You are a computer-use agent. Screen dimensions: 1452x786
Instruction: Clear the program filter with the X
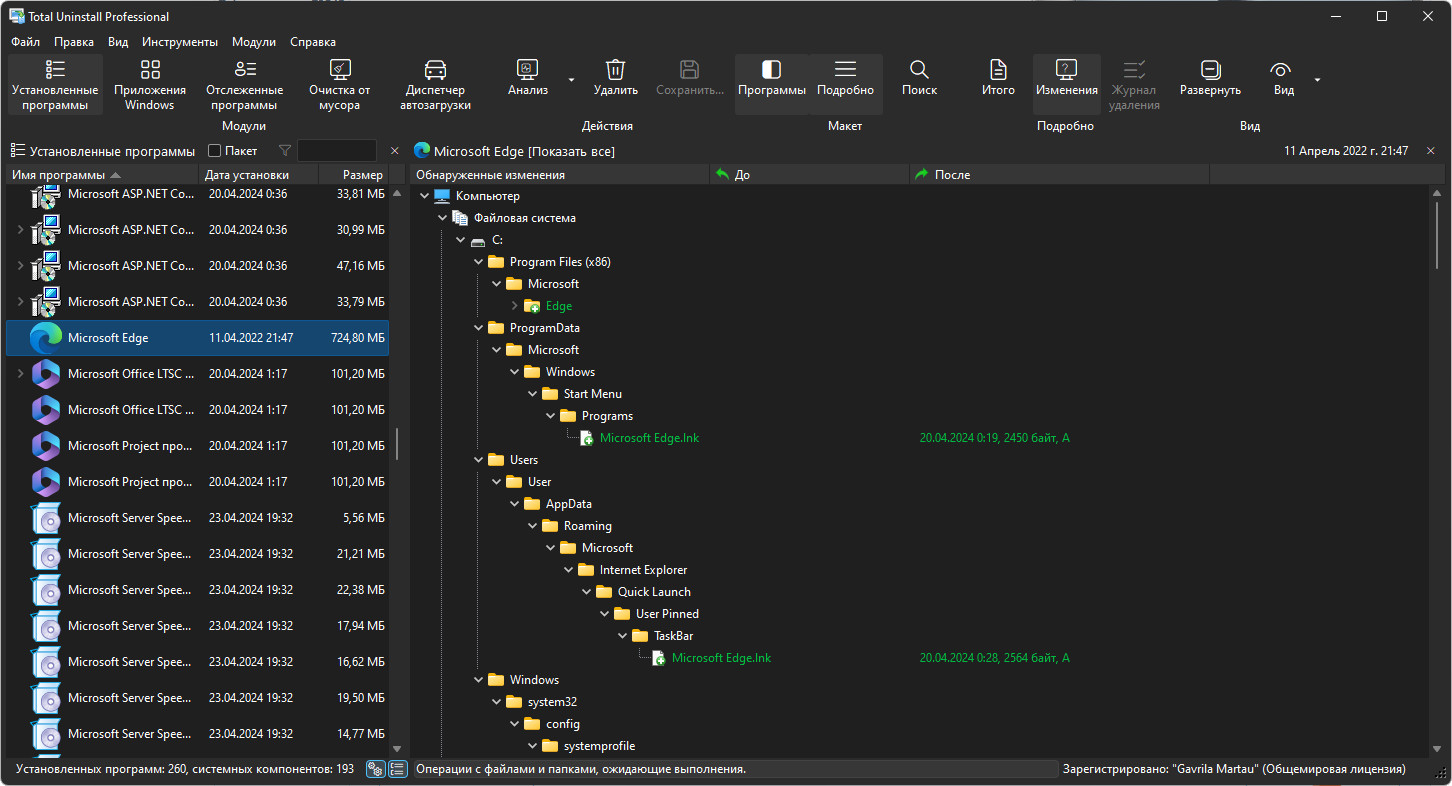pyautogui.click(x=394, y=151)
